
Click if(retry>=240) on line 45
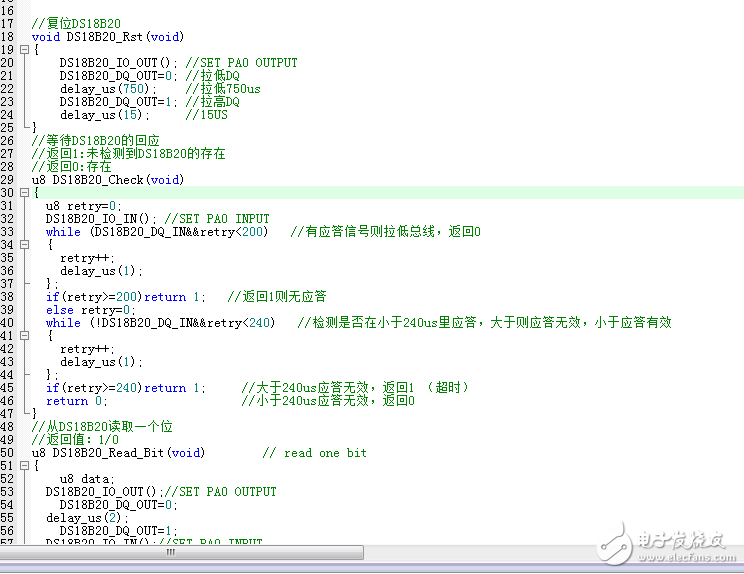tap(94, 389)
